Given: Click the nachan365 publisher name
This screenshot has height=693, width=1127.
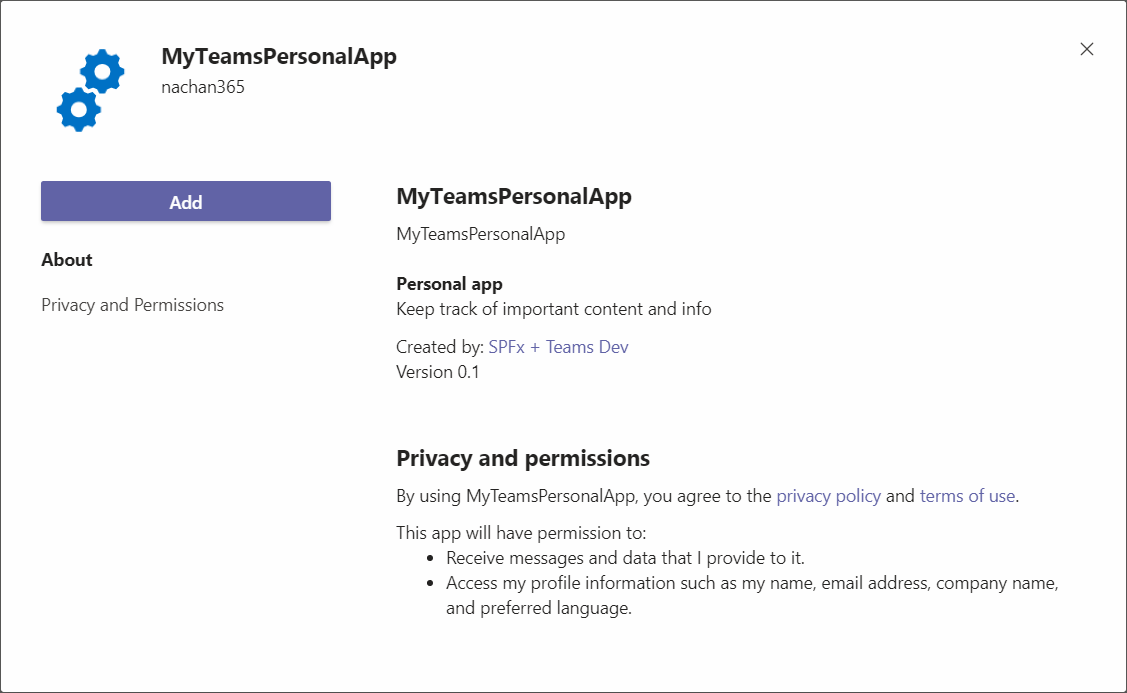Looking at the screenshot, I should (x=203, y=87).
